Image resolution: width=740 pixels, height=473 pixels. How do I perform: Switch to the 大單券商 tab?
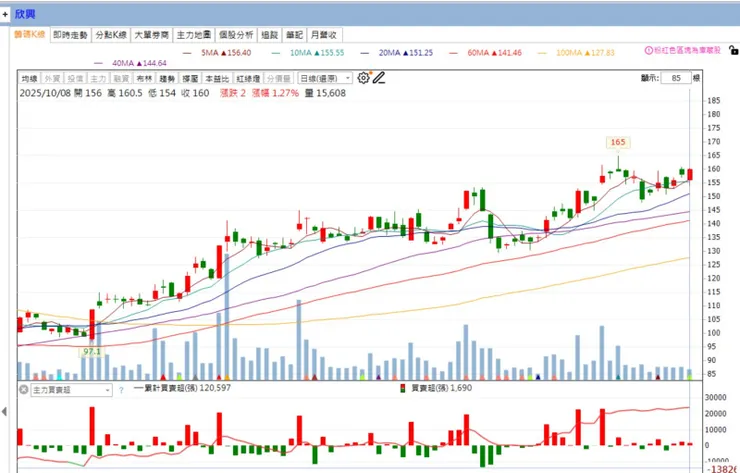(x=151, y=35)
